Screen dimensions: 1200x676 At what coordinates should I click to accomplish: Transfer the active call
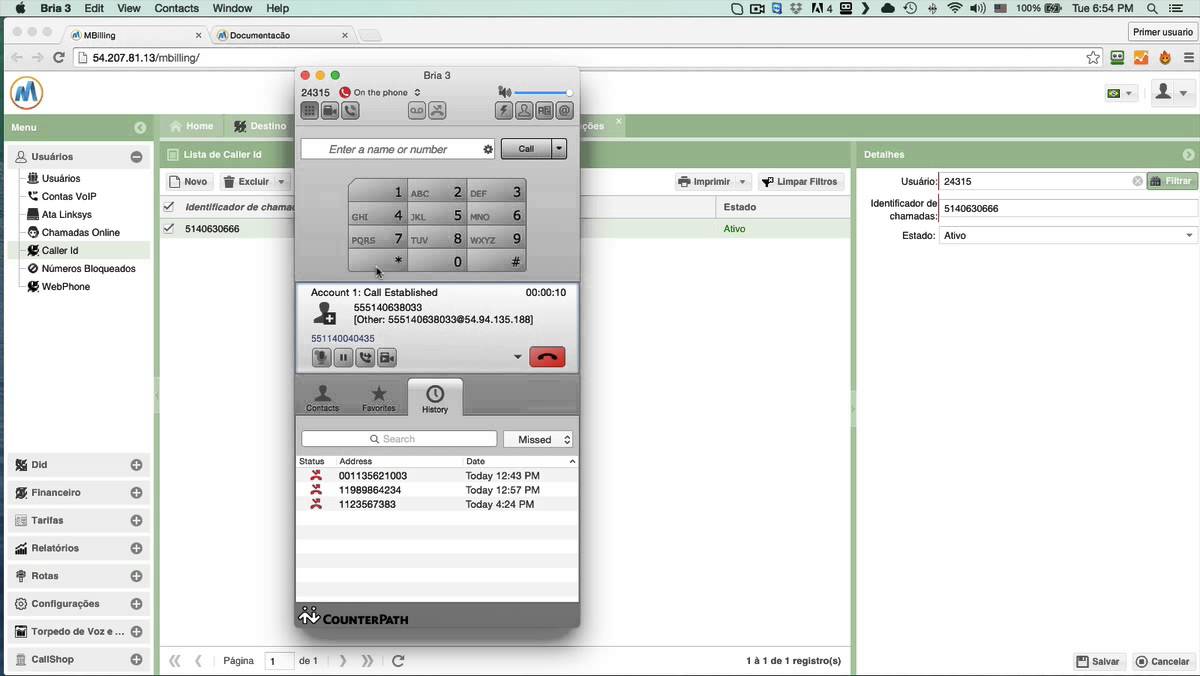point(365,357)
